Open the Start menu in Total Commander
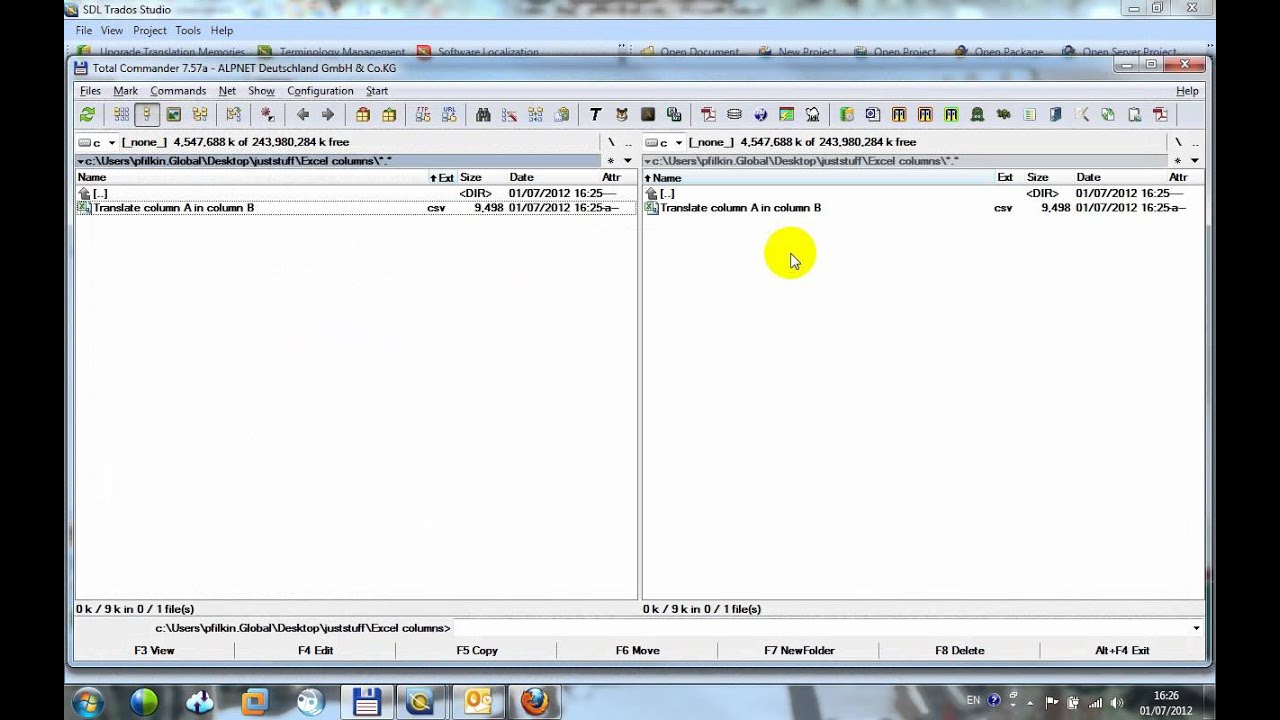The height and width of the screenshot is (720, 1280). [x=377, y=91]
